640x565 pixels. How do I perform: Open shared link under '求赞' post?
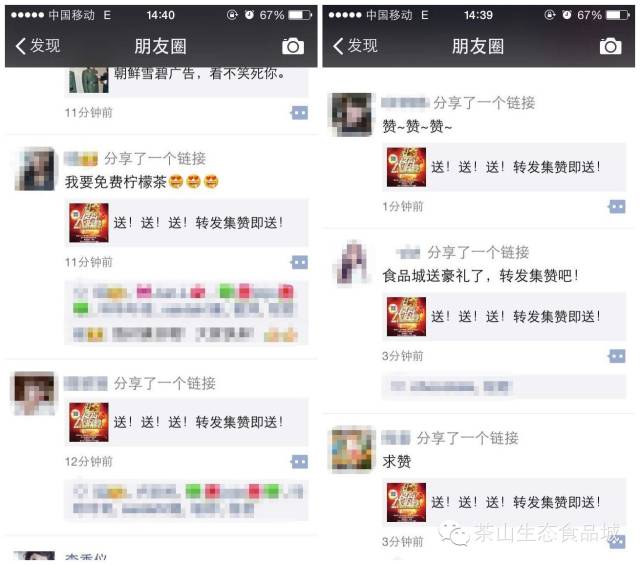[504, 502]
